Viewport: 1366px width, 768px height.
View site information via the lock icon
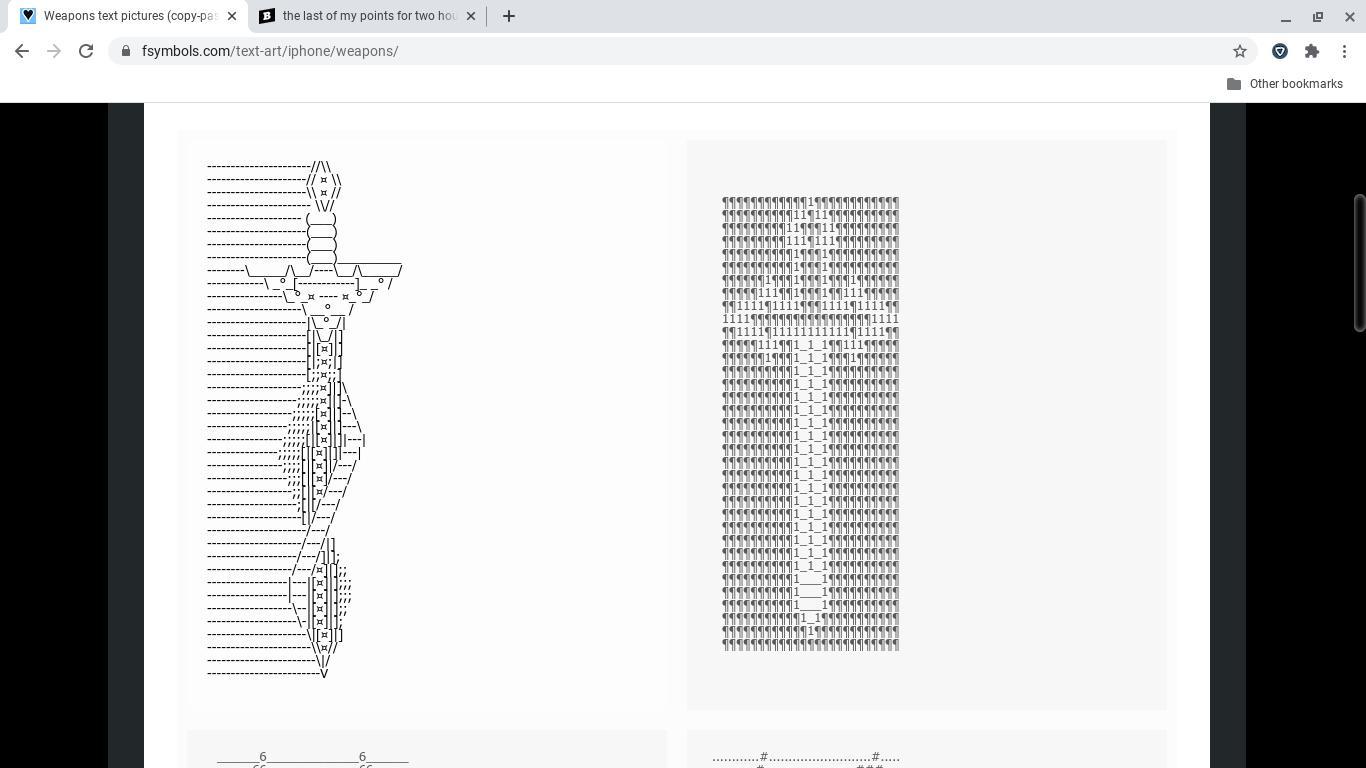125,51
